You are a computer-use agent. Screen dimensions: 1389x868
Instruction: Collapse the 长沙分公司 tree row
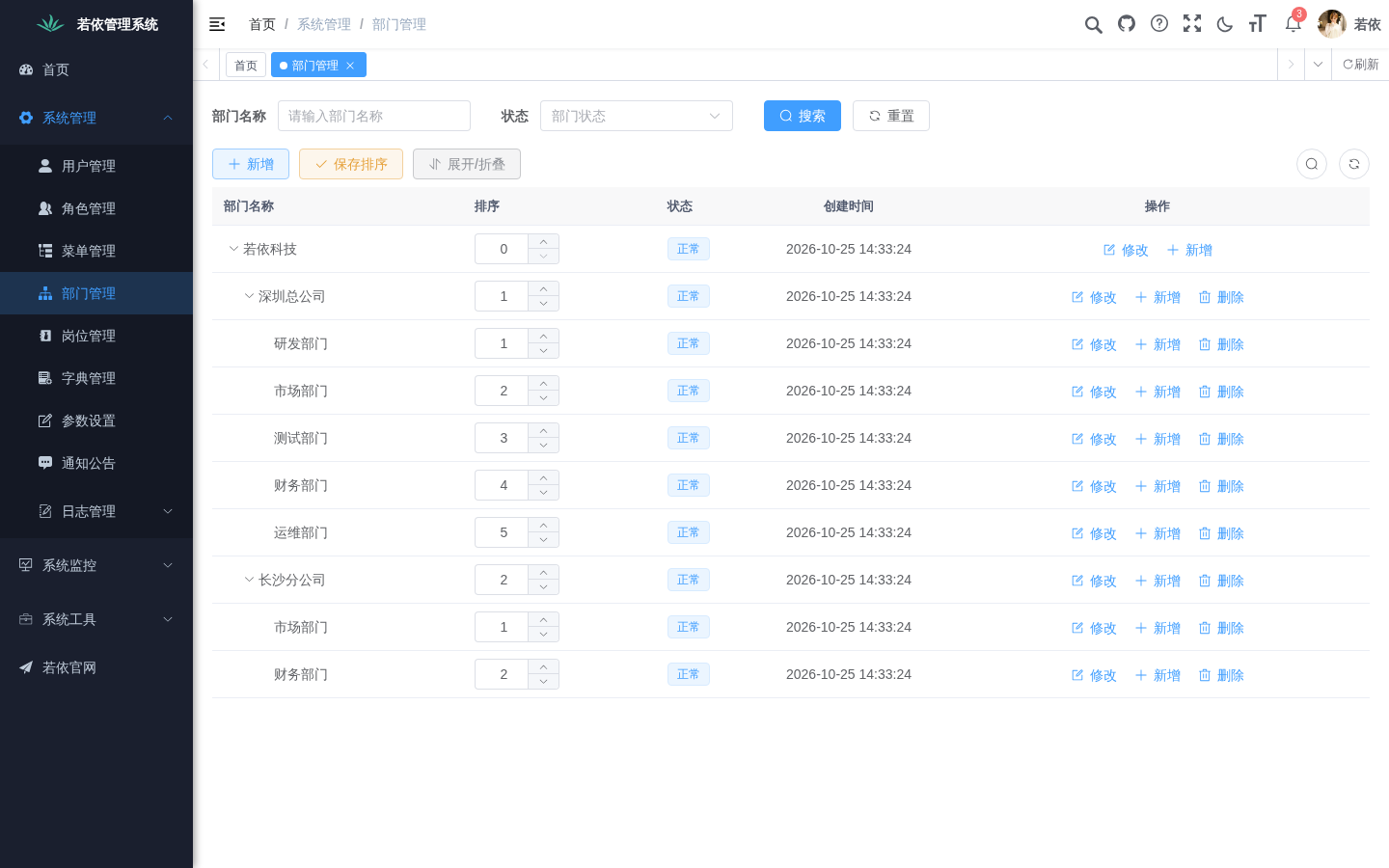pos(249,580)
